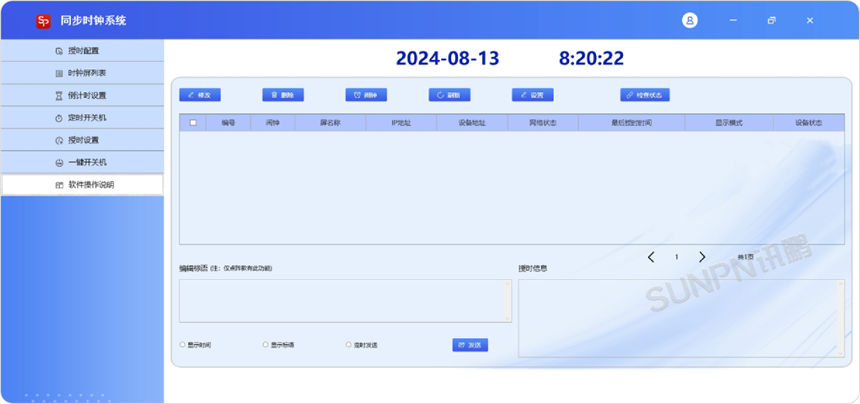Go to next page with right chevron
This screenshot has height=404, width=860.
tap(702, 257)
